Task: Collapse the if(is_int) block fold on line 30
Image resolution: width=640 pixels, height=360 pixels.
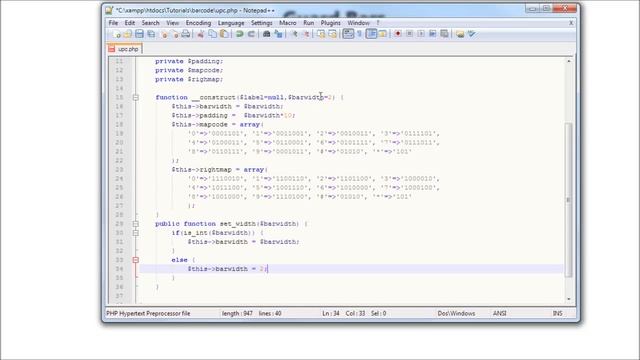Action: pyautogui.click(x=136, y=233)
